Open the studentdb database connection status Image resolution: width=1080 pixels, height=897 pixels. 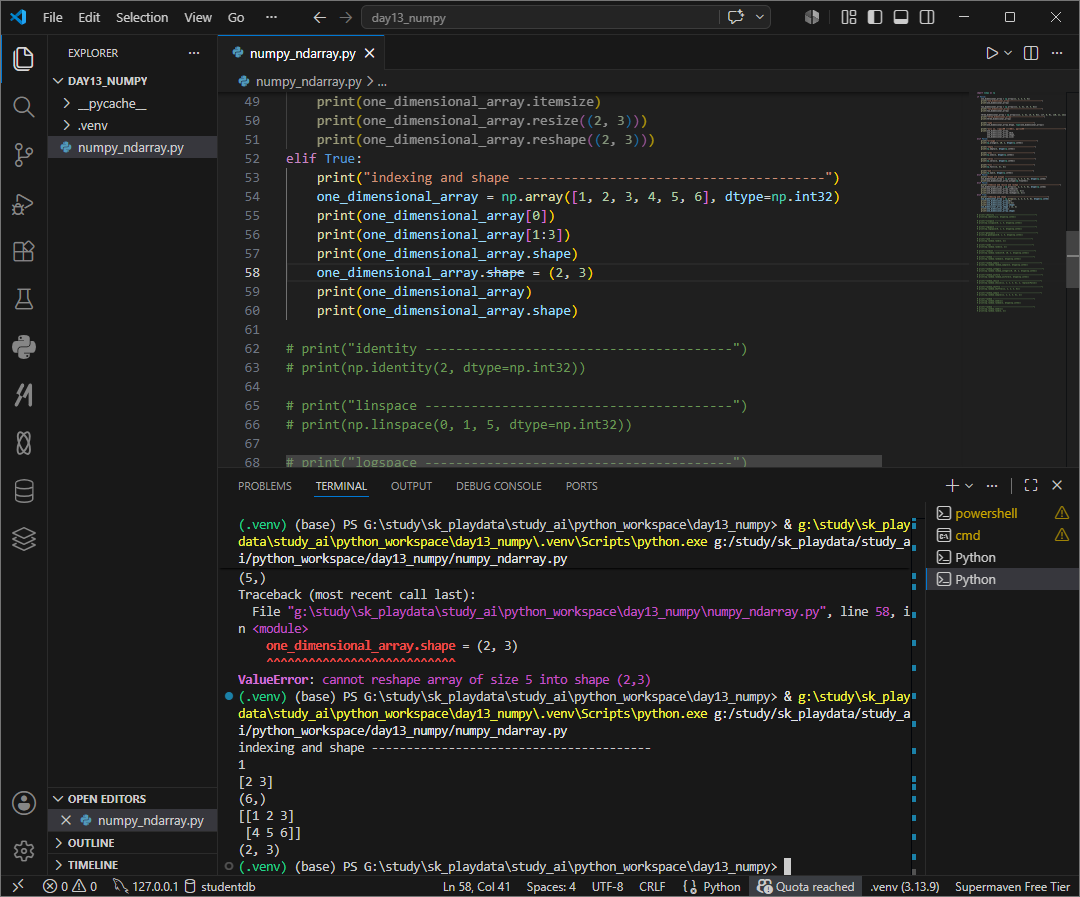[220, 887]
